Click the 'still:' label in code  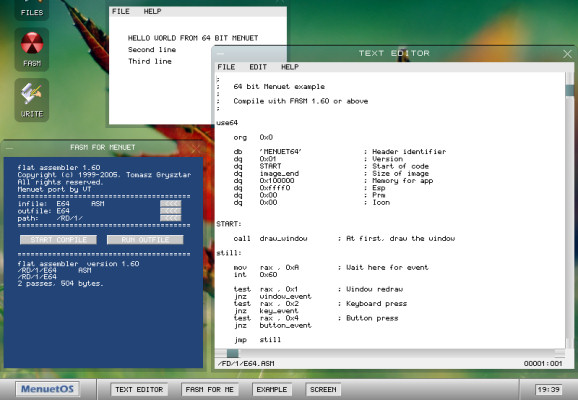tap(229, 253)
